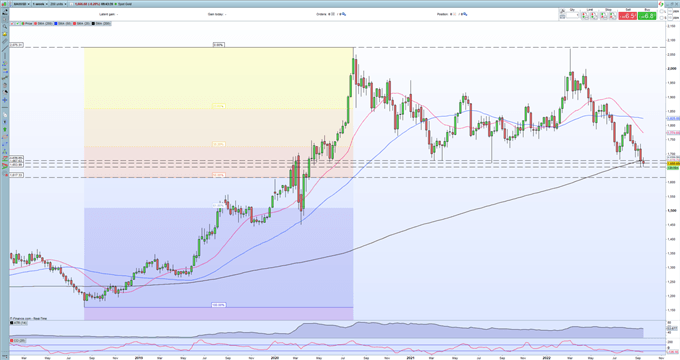Click the Latent gain text
The width and height of the screenshot is (680, 360).
click(108, 14)
